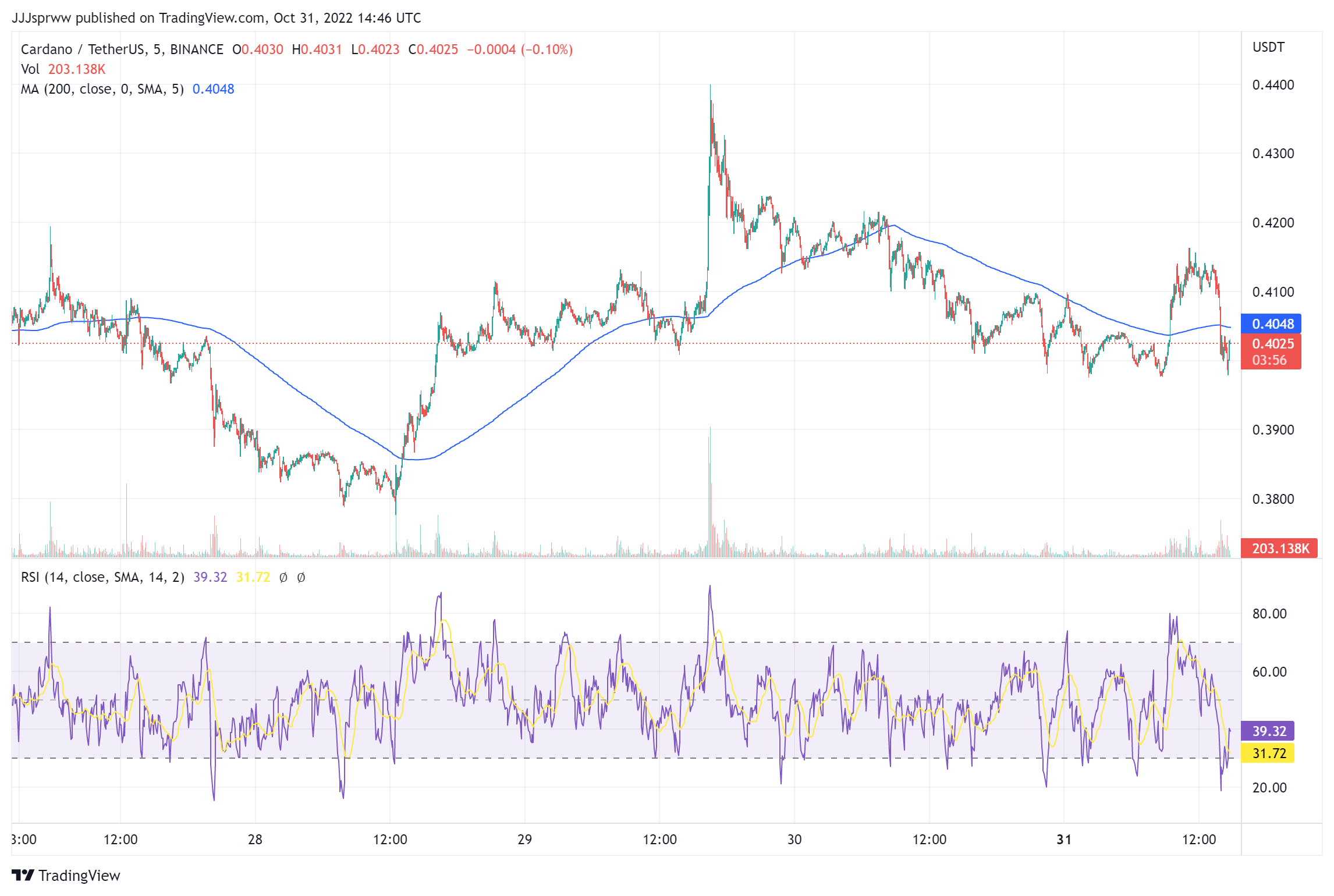Screen dimensions: 1334x896
Task: Click the first empty-set symbol in RSI legend
Action: (283, 577)
